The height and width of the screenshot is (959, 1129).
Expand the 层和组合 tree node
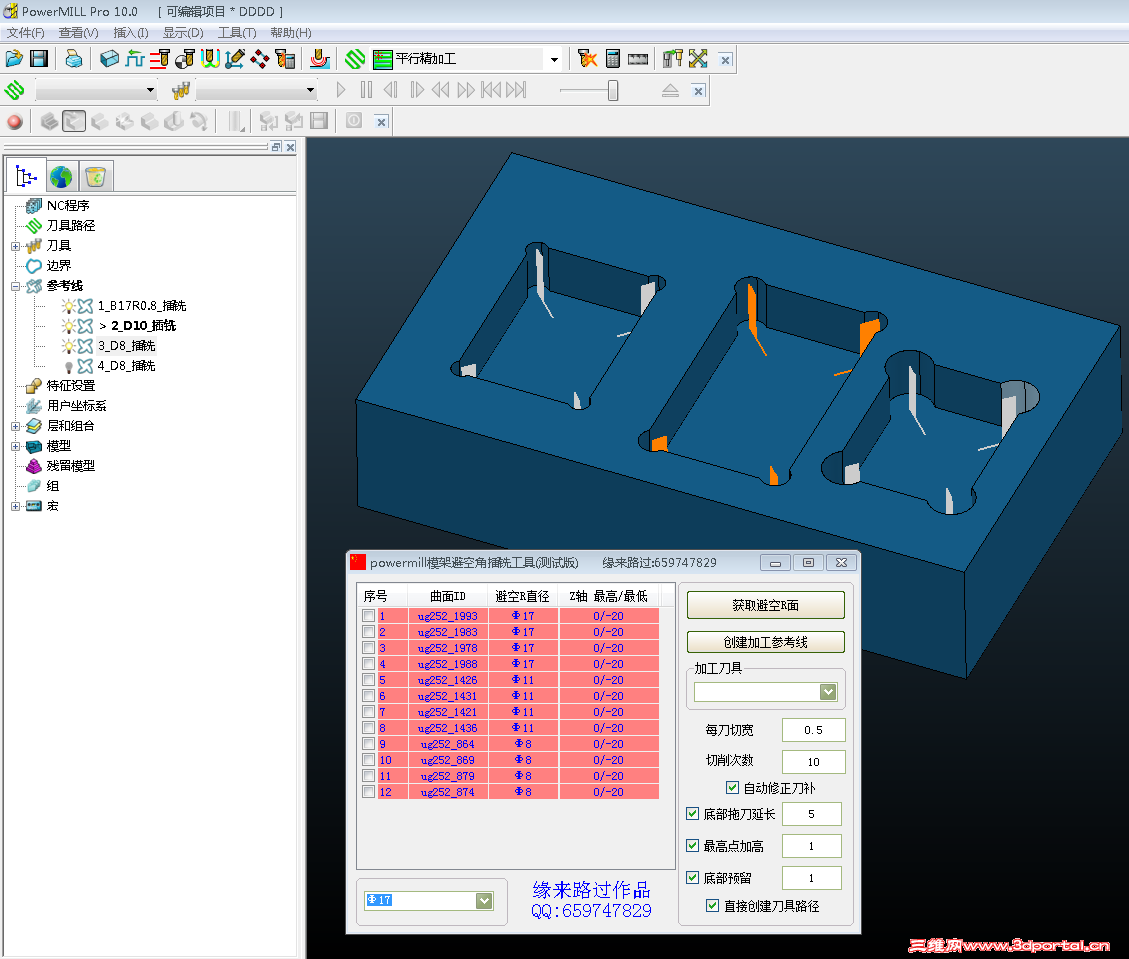coord(15,426)
